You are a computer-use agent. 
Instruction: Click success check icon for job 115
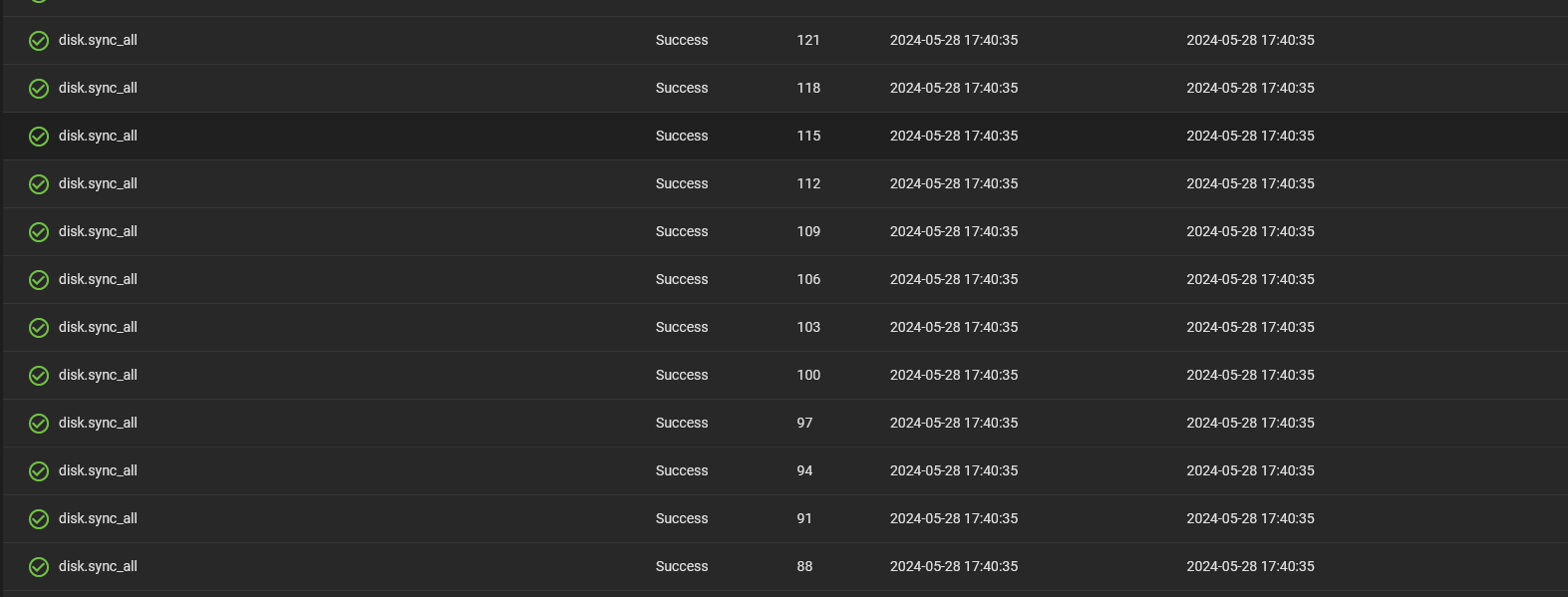[x=39, y=137]
